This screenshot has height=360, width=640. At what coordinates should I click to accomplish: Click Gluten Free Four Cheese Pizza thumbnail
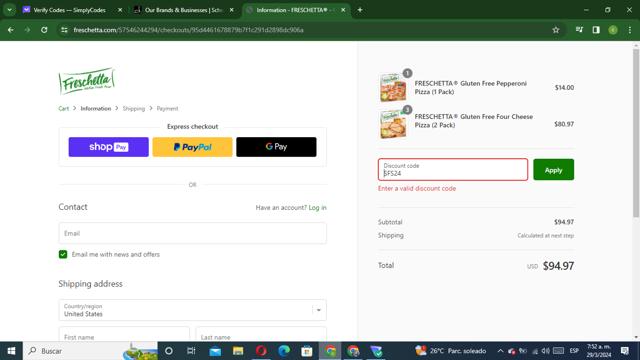(393, 124)
